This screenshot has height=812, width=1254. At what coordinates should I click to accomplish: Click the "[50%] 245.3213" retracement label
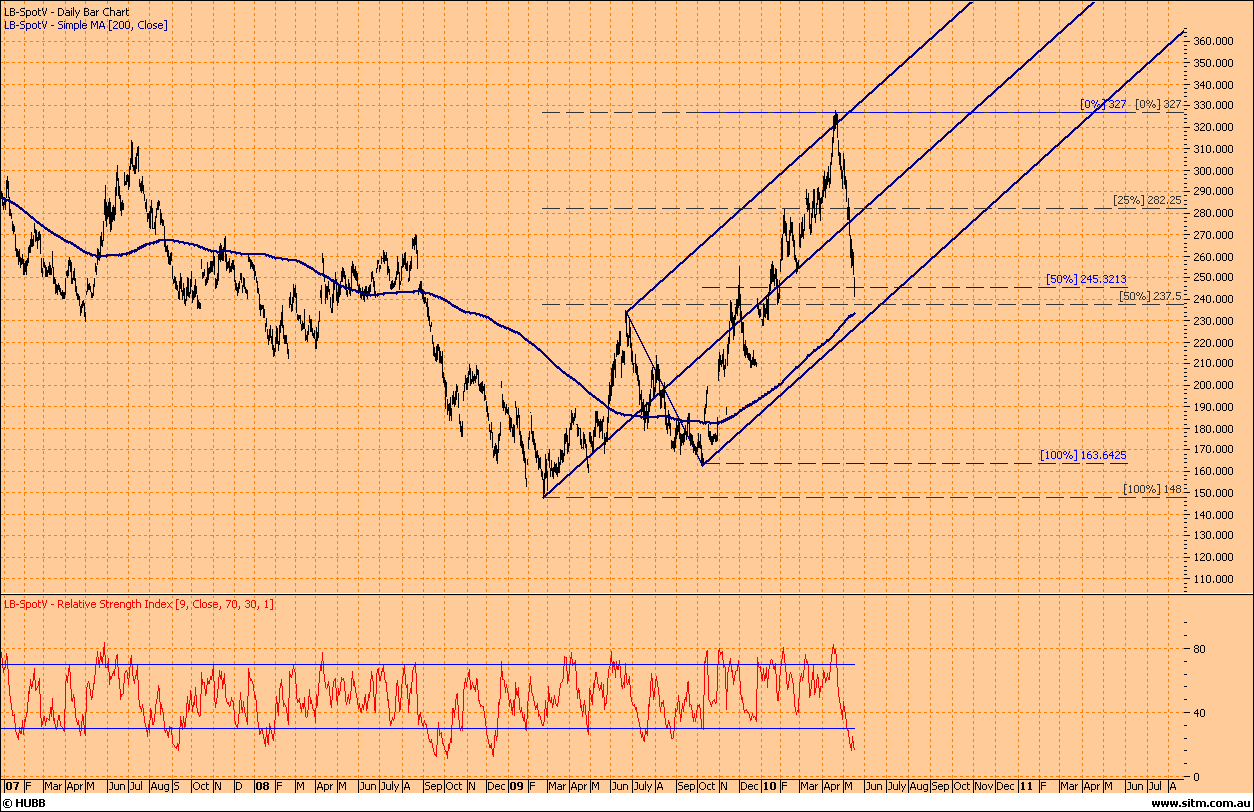[1084, 278]
